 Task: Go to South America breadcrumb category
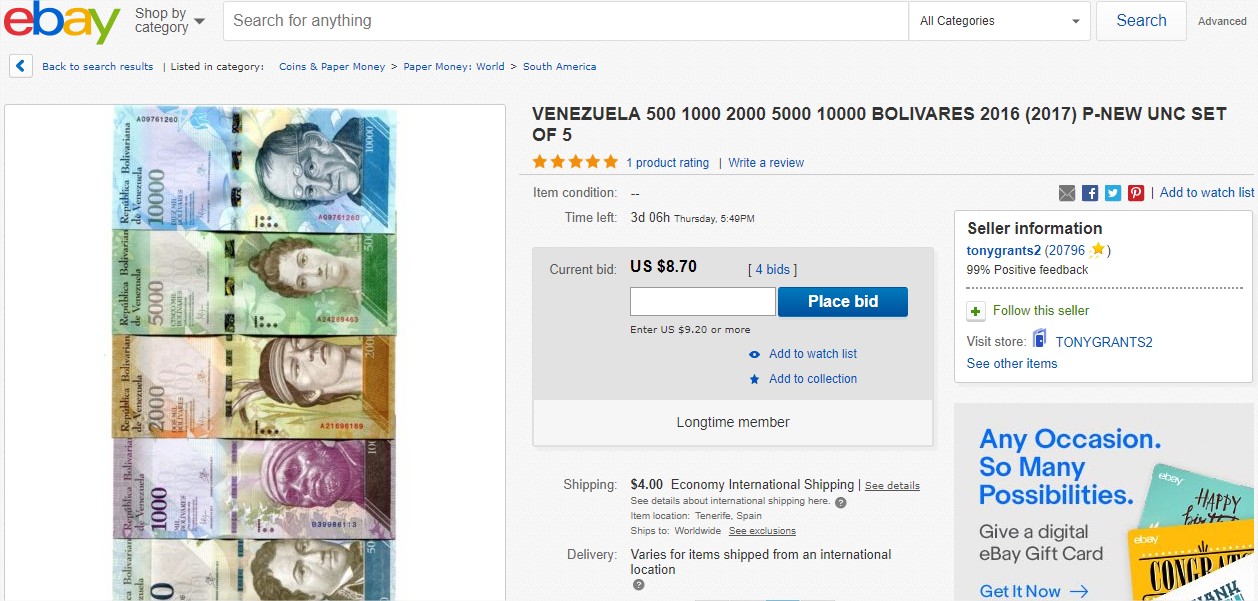pyautogui.click(x=559, y=67)
